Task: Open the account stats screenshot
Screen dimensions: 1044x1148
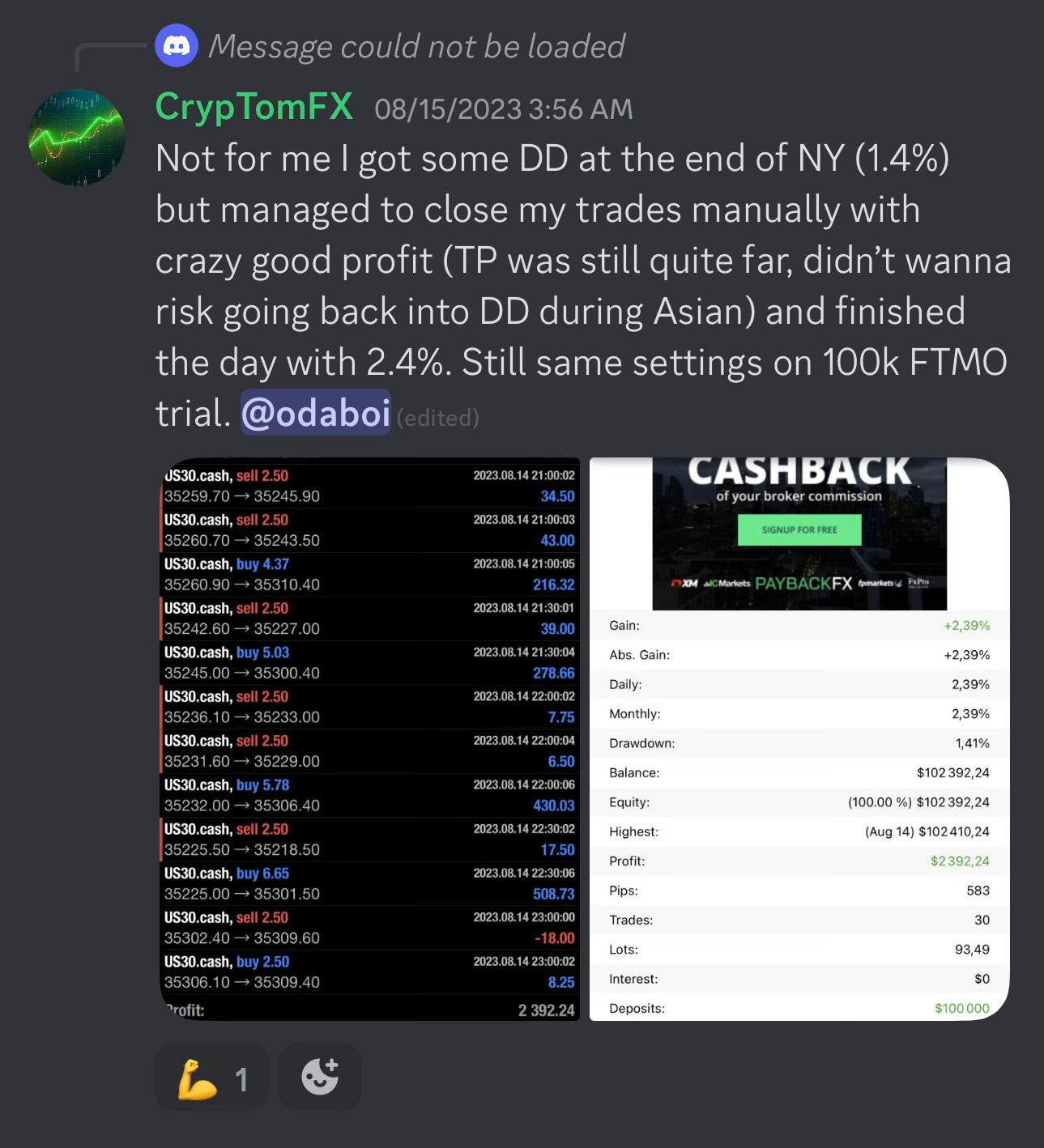Action: tap(799, 739)
